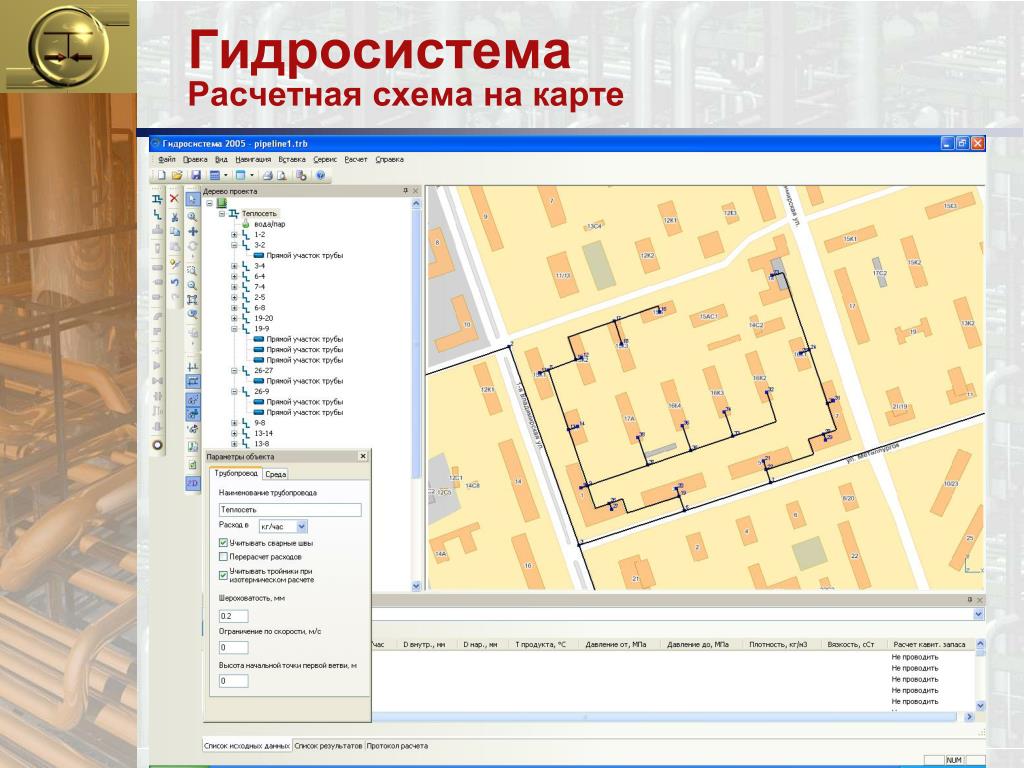
Task: Click the Ограничение по скорости field
Action: click(233, 647)
